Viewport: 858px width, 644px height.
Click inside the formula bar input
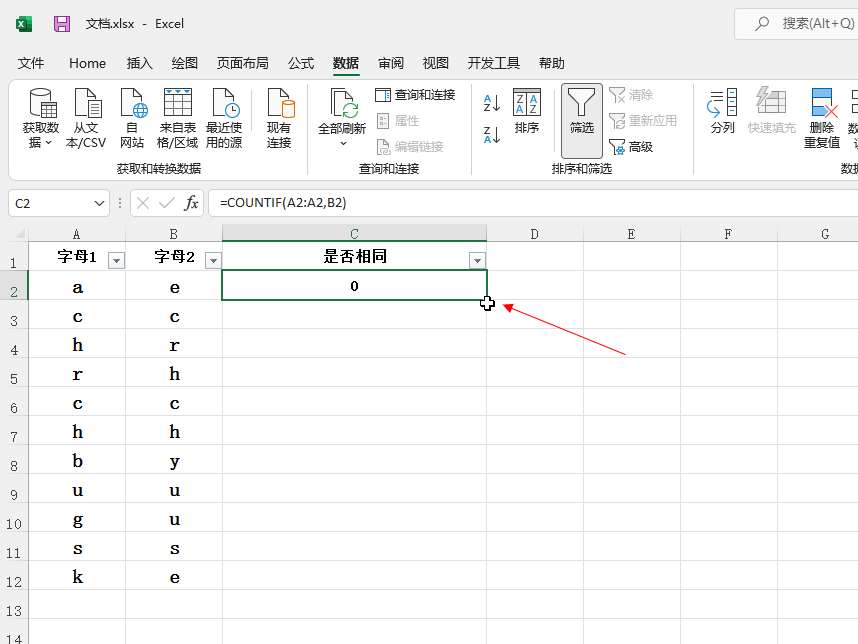tap(534, 203)
